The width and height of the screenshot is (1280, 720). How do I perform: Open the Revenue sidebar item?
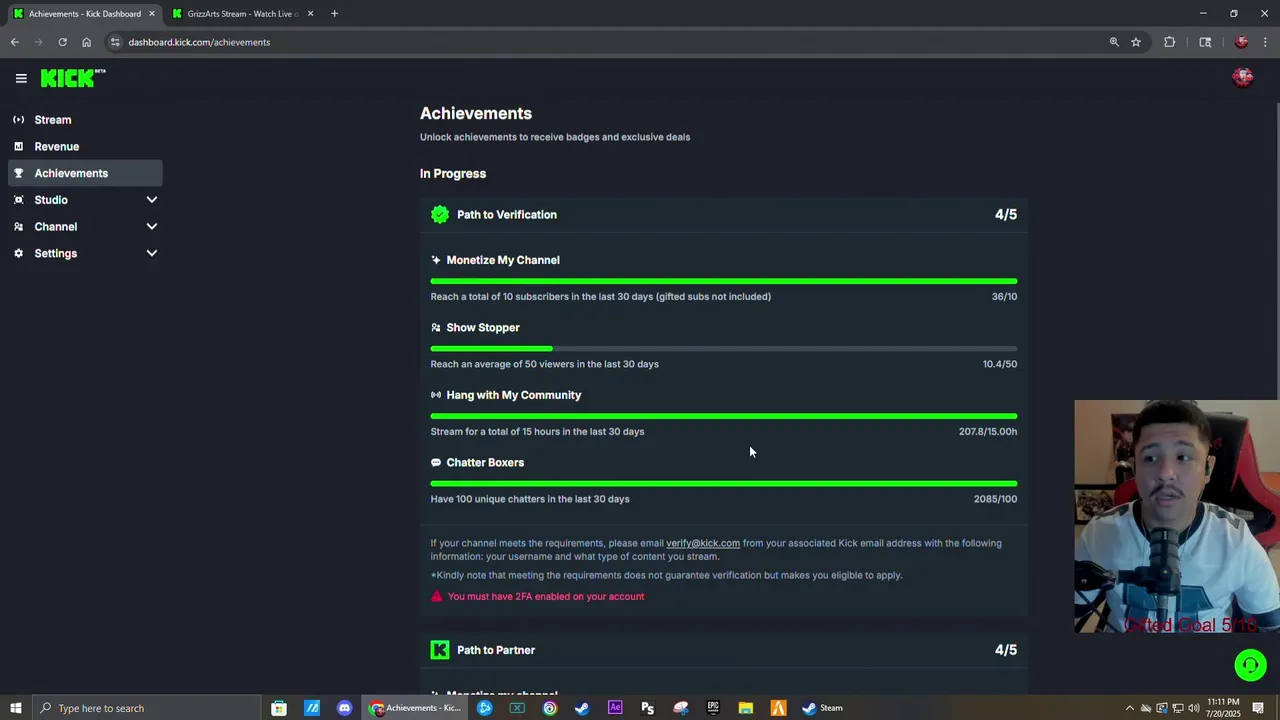pos(85,146)
